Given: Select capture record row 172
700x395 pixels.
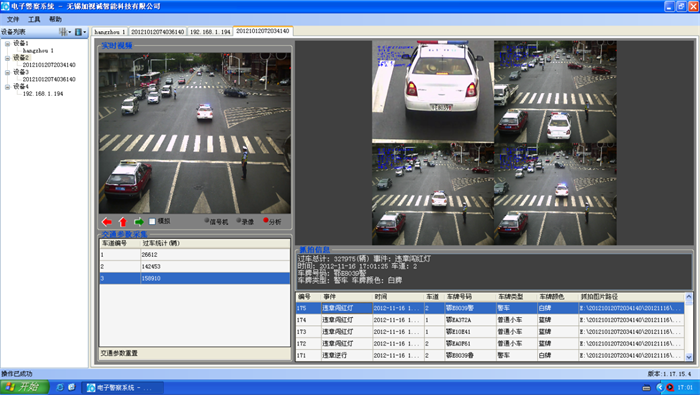Looking at the screenshot, I should (490, 344).
